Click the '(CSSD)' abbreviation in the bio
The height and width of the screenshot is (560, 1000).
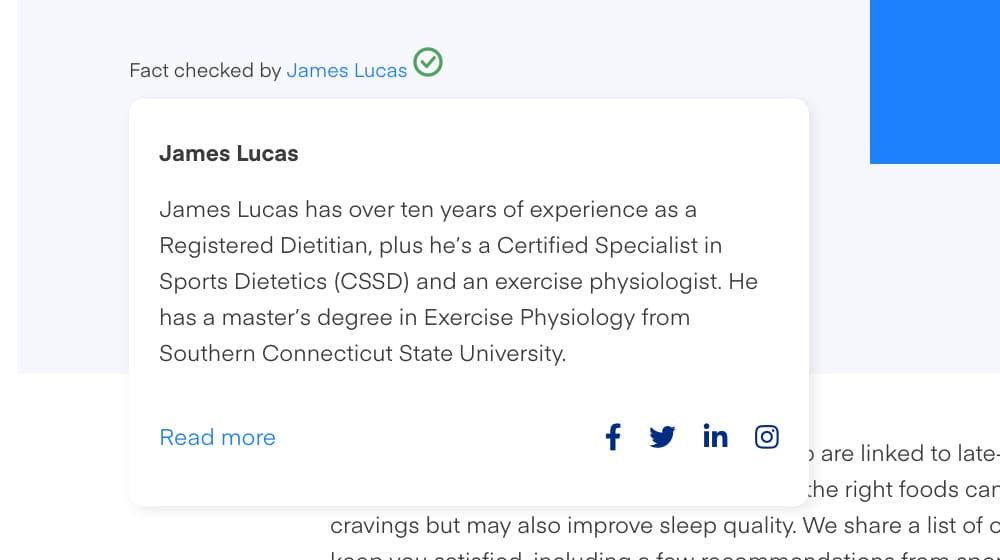click(371, 282)
